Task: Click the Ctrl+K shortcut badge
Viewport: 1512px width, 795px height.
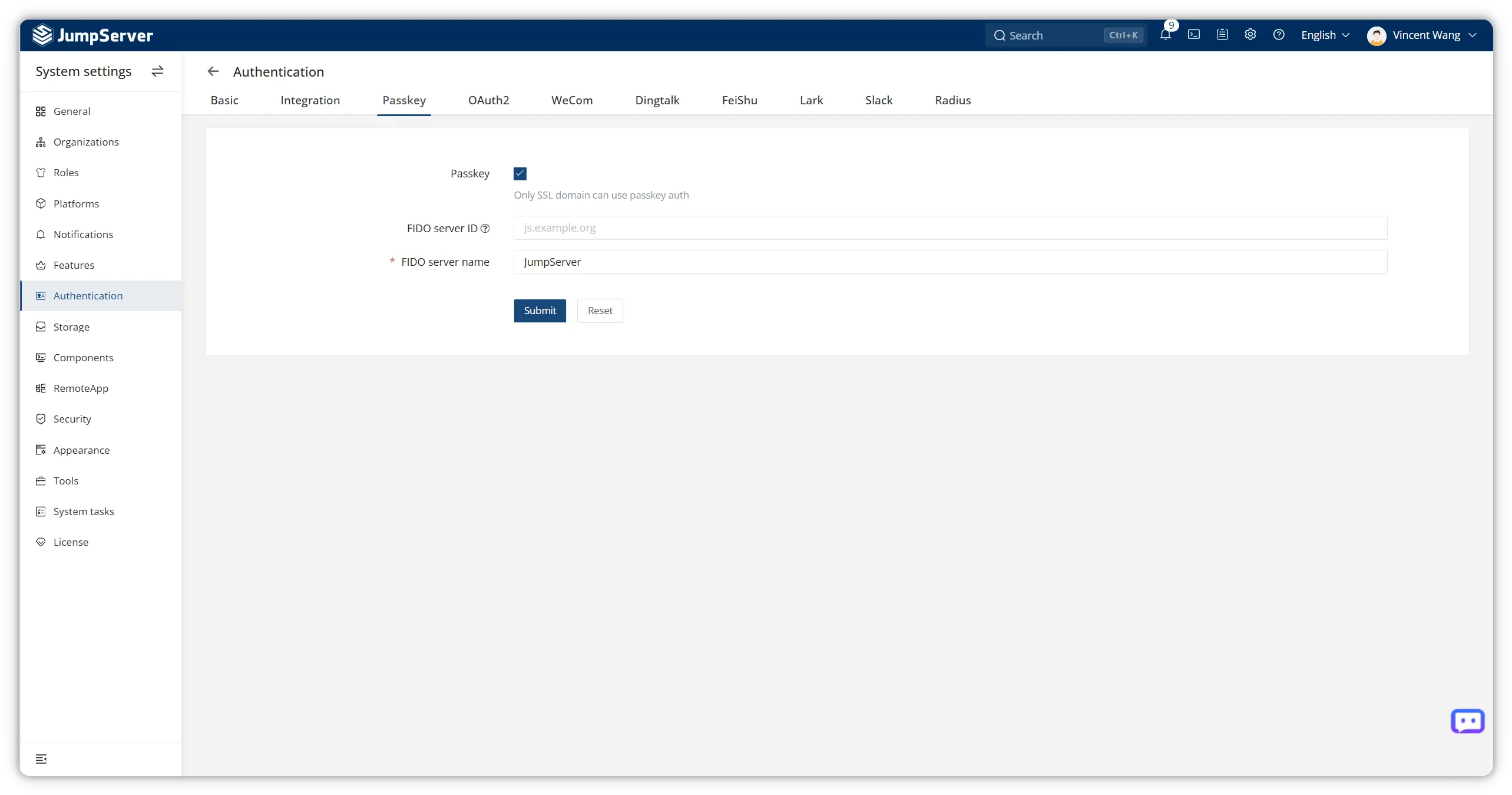Action: [x=1123, y=35]
